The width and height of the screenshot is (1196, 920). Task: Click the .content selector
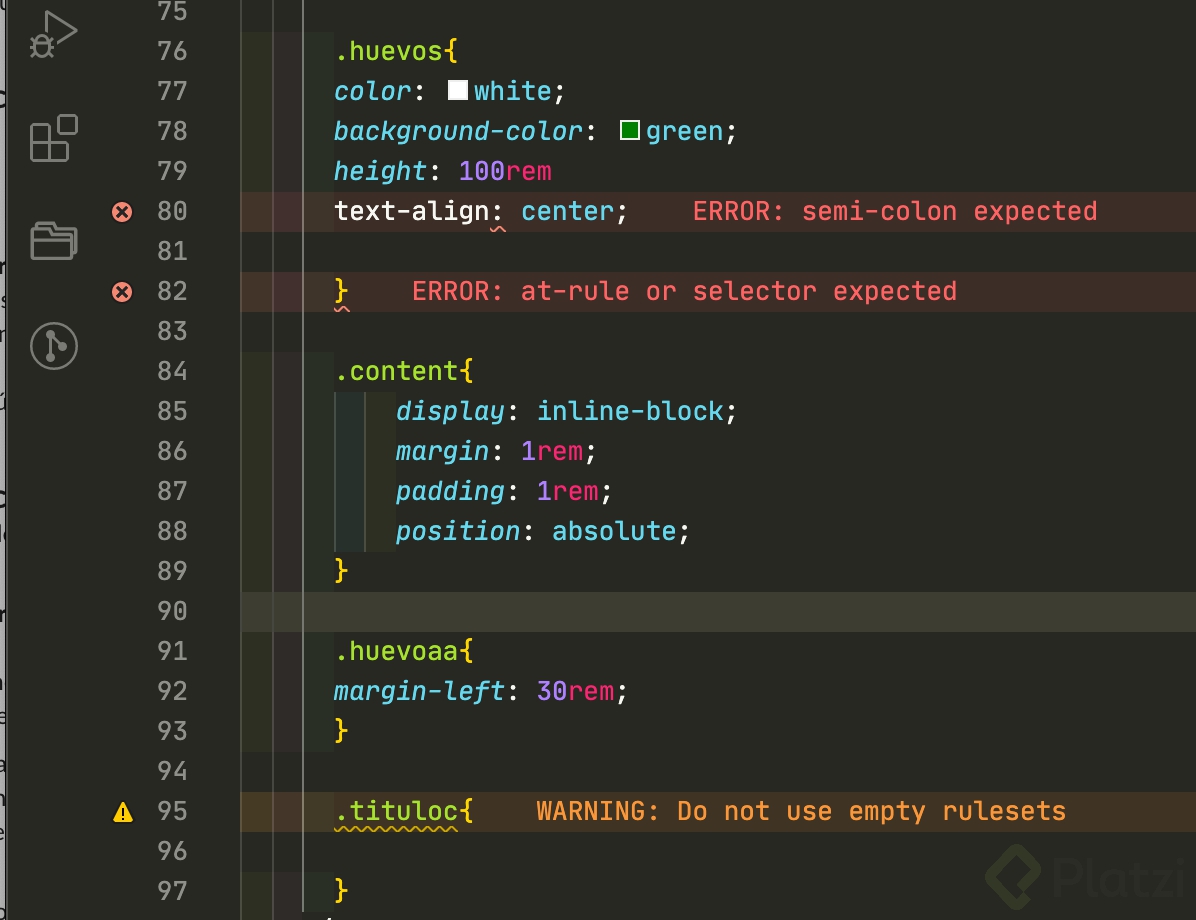tap(396, 371)
